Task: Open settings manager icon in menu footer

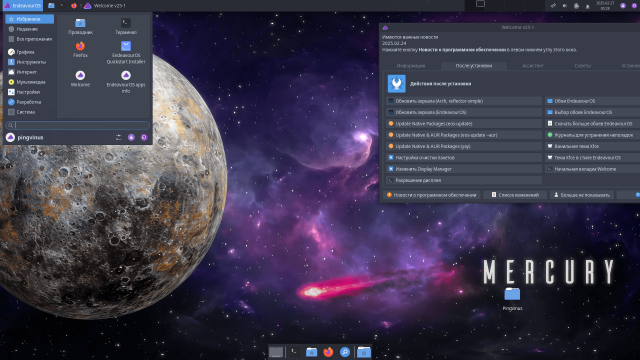Action: pos(118,138)
